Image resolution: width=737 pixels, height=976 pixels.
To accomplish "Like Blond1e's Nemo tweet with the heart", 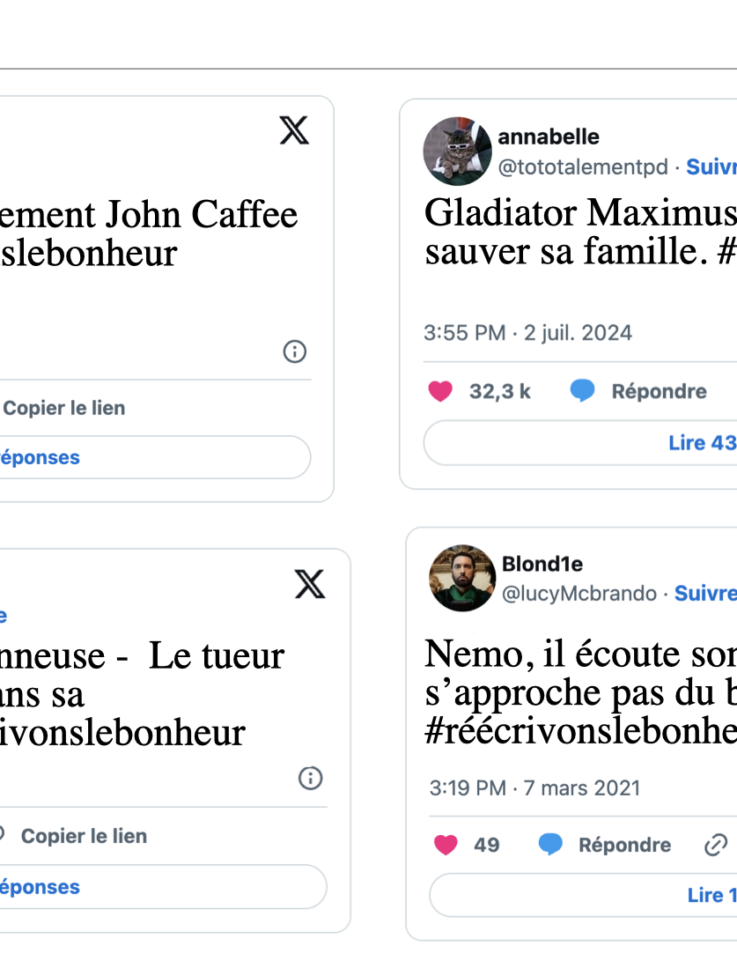I will pyautogui.click(x=446, y=845).
